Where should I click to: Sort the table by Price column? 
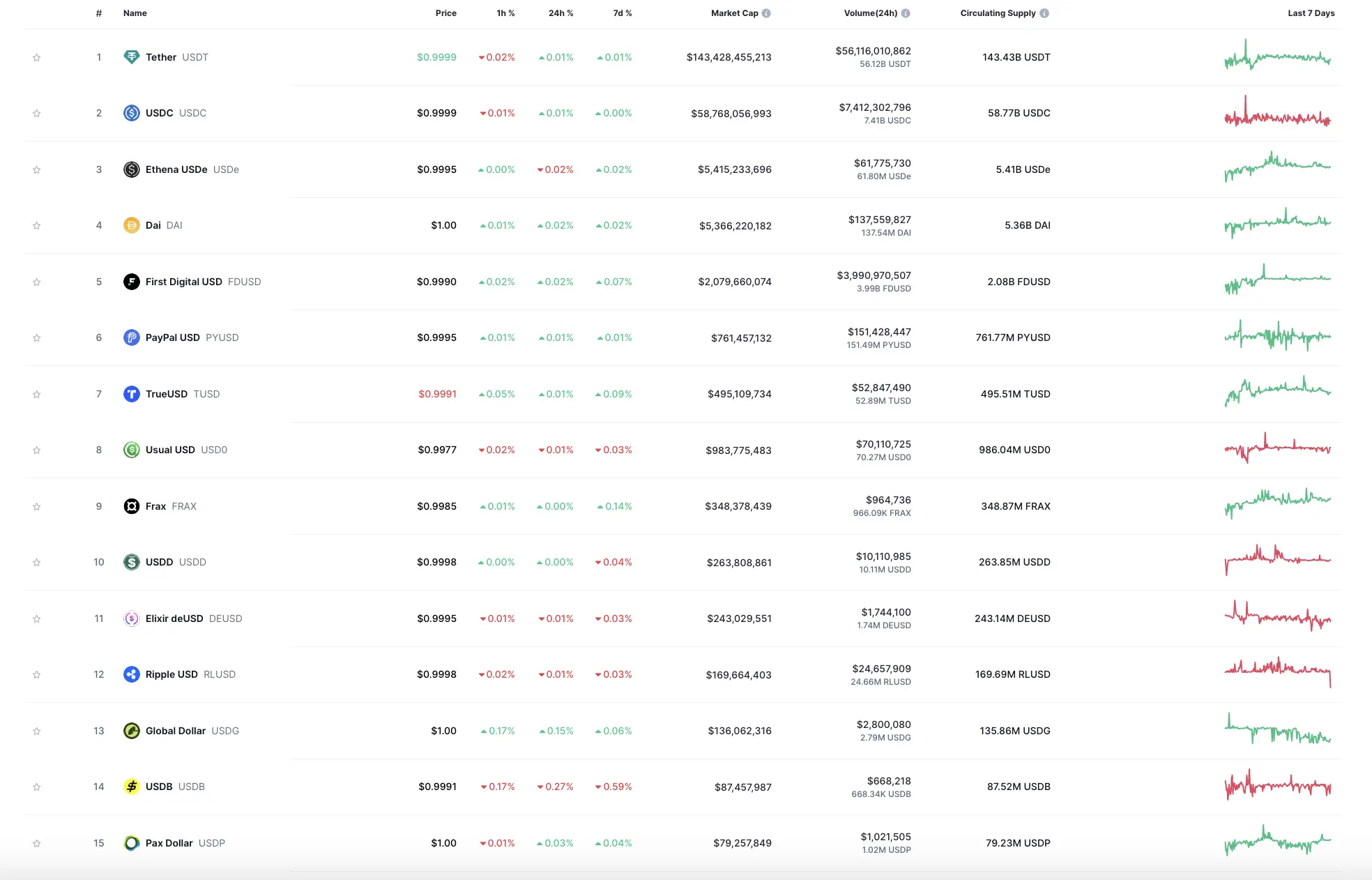(445, 13)
